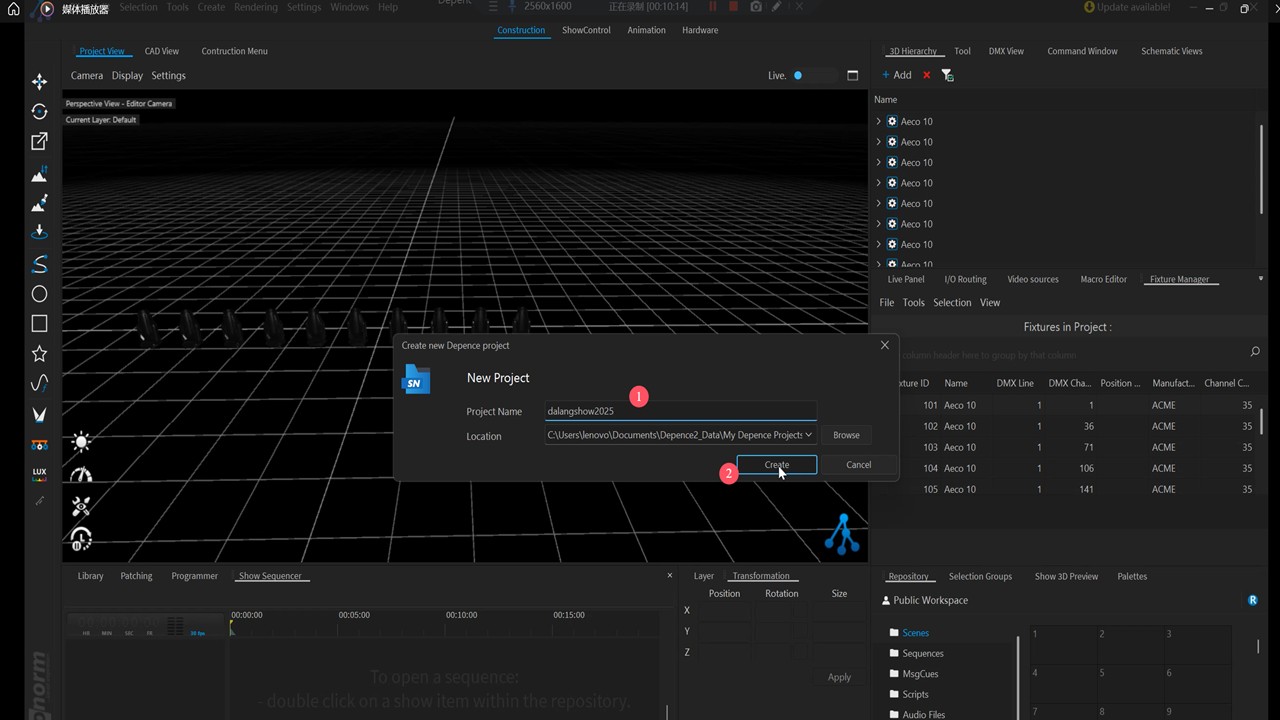
Task: Toggle the viewport fullscreen window icon
Action: pyautogui.click(x=853, y=75)
